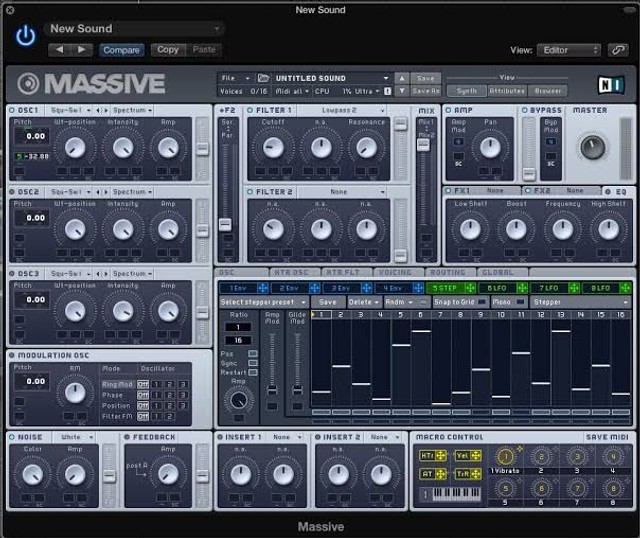
Task: Enable stepper Mono mode
Action: point(520,302)
